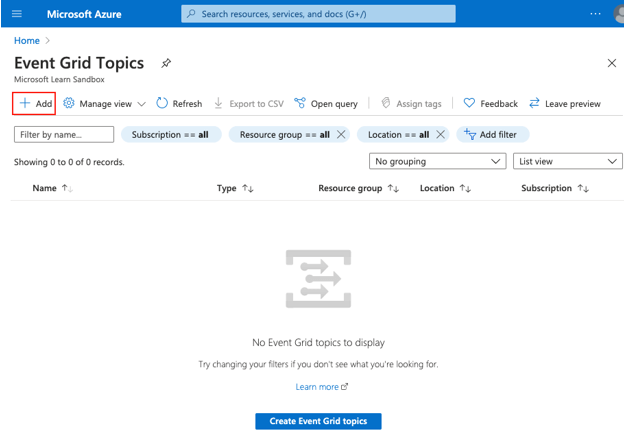Image resolution: width=624 pixels, height=433 pixels.
Task: Open the top bar ellipsis menu
Action: (595, 14)
